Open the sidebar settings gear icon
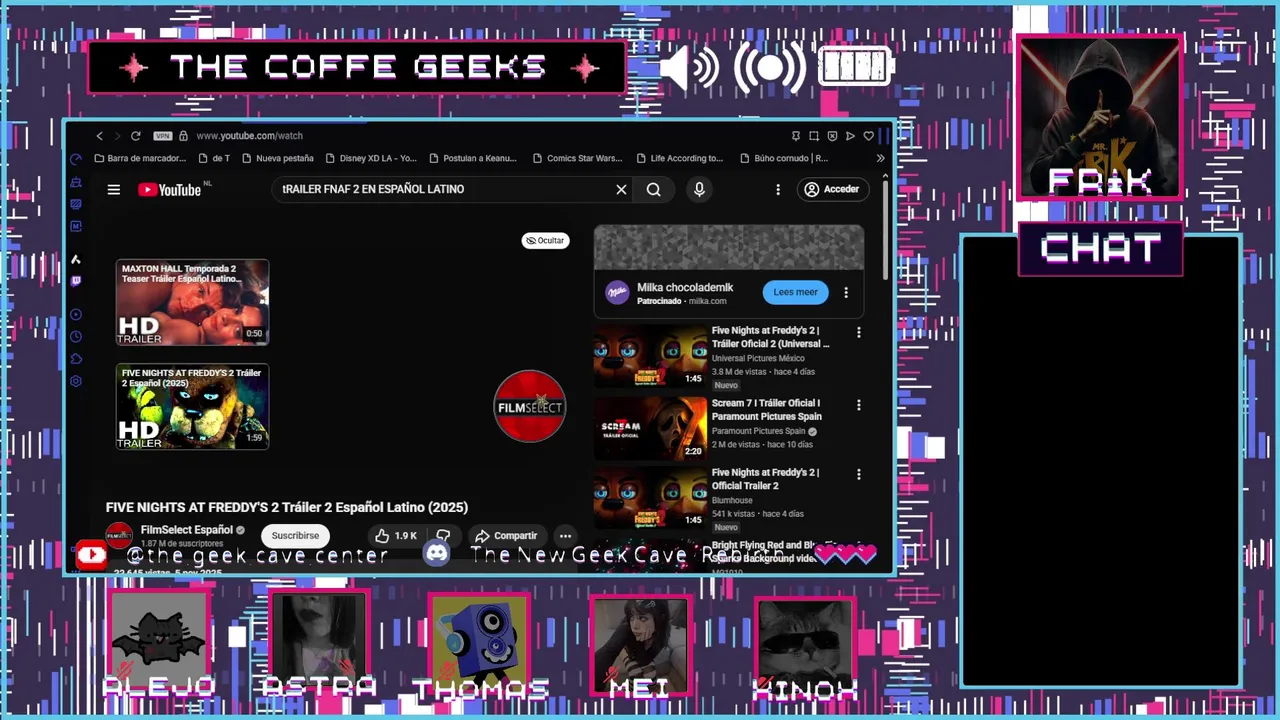The height and width of the screenshot is (720, 1280). pyautogui.click(x=76, y=381)
